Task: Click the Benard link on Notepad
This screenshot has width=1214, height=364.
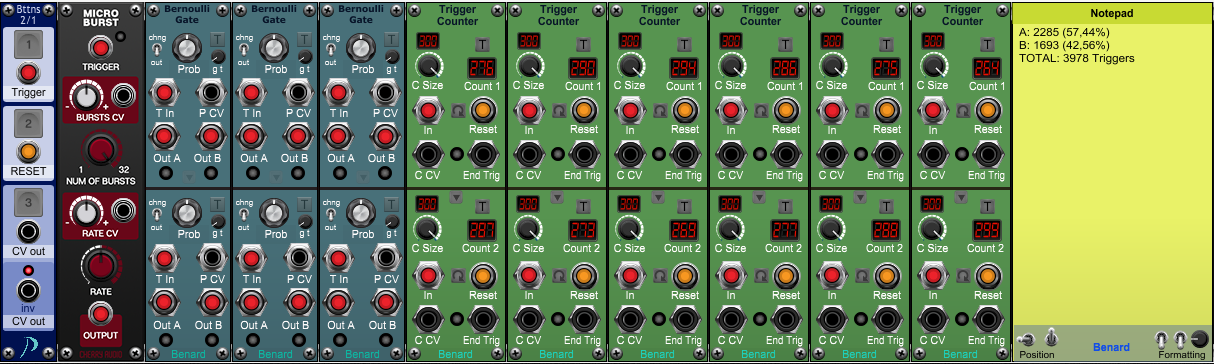Action: (x=1111, y=348)
